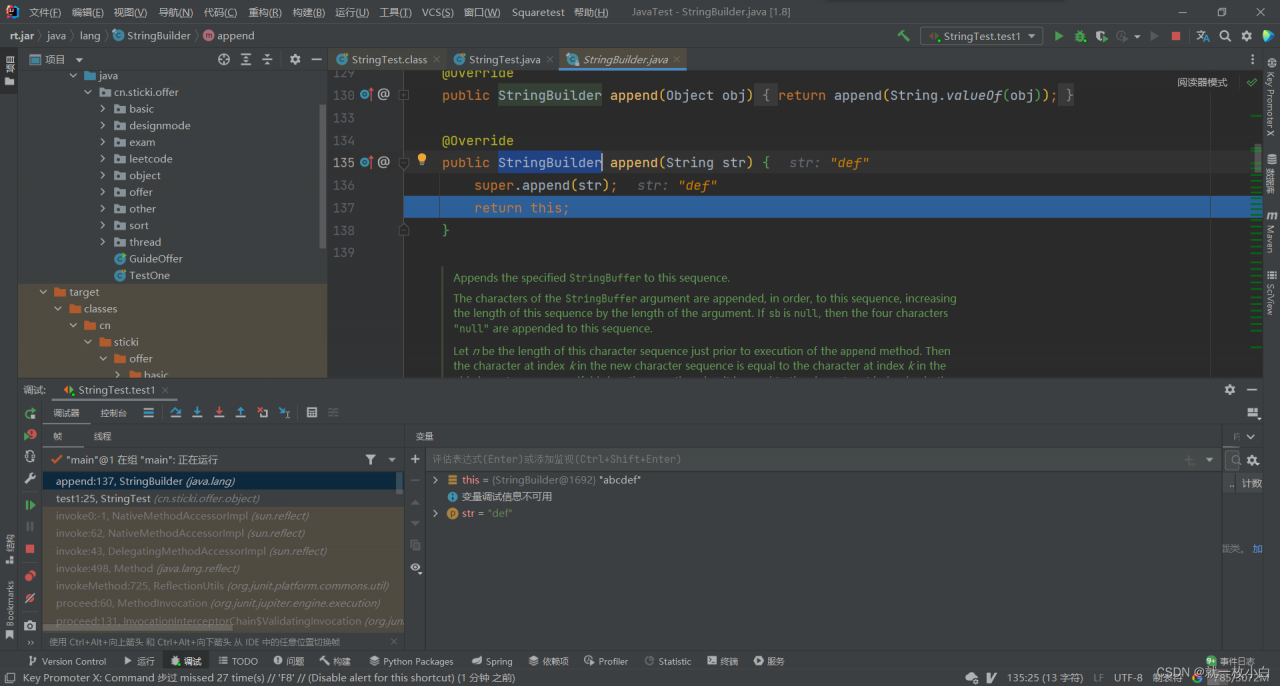
Task: Resume program with the green resume icon
Action: [x=30, y=505]
